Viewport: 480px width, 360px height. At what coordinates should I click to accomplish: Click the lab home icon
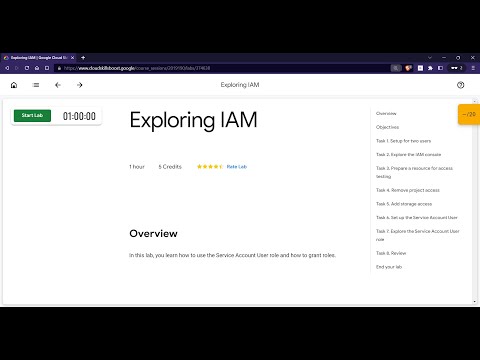pyautogui.click(x=14, y=85)
